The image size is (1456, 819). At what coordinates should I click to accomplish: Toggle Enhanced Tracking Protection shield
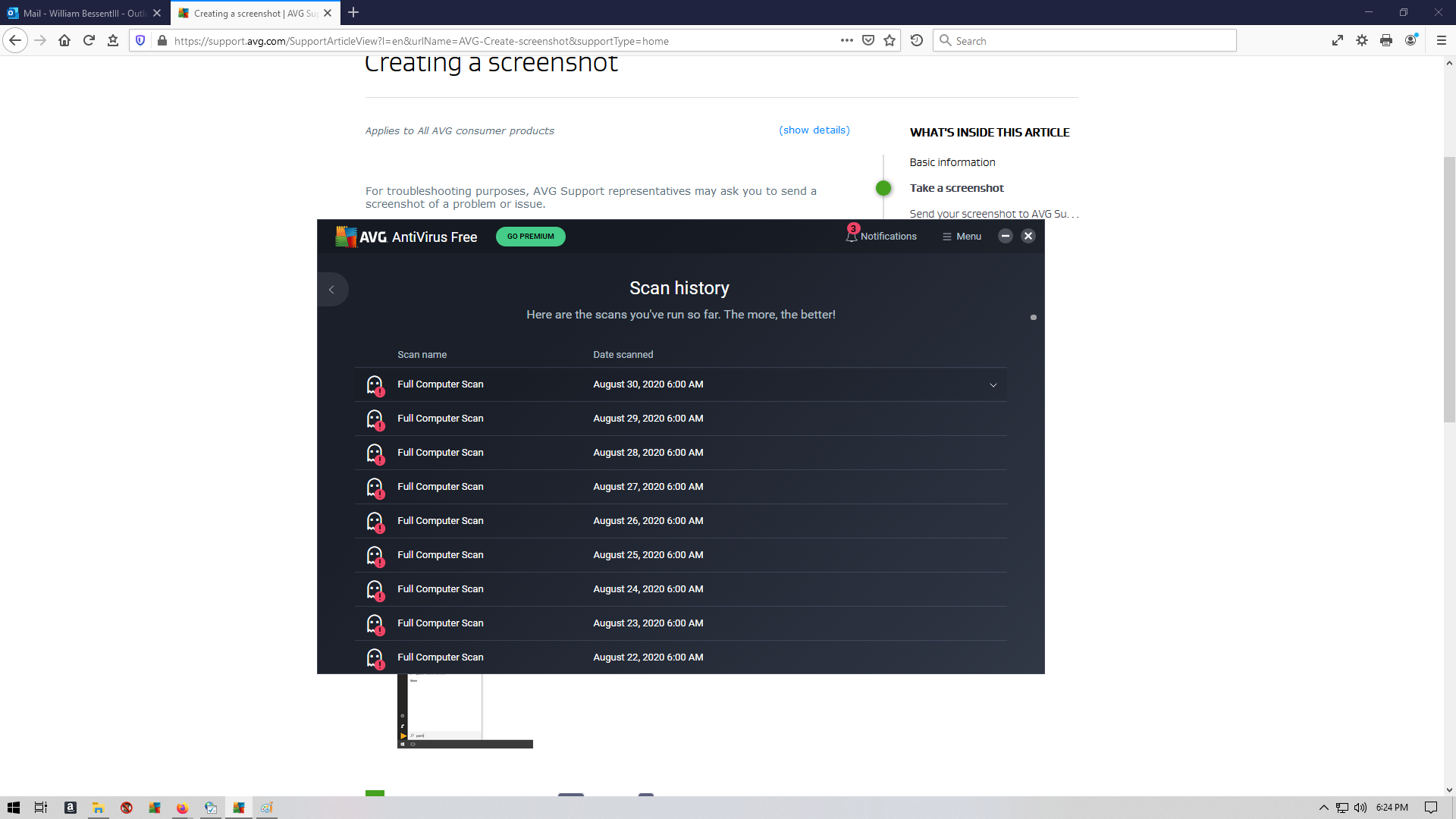[x=140, y=40]
